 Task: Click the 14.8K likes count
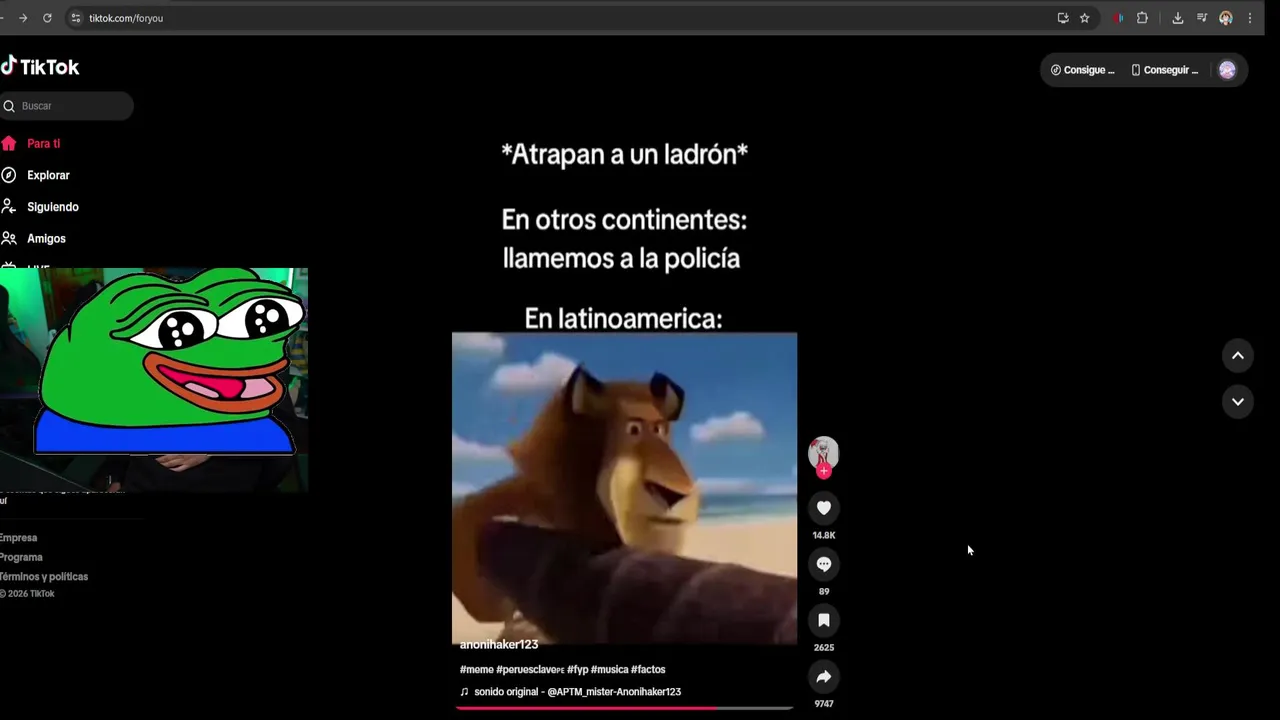[x=824, y=535]
